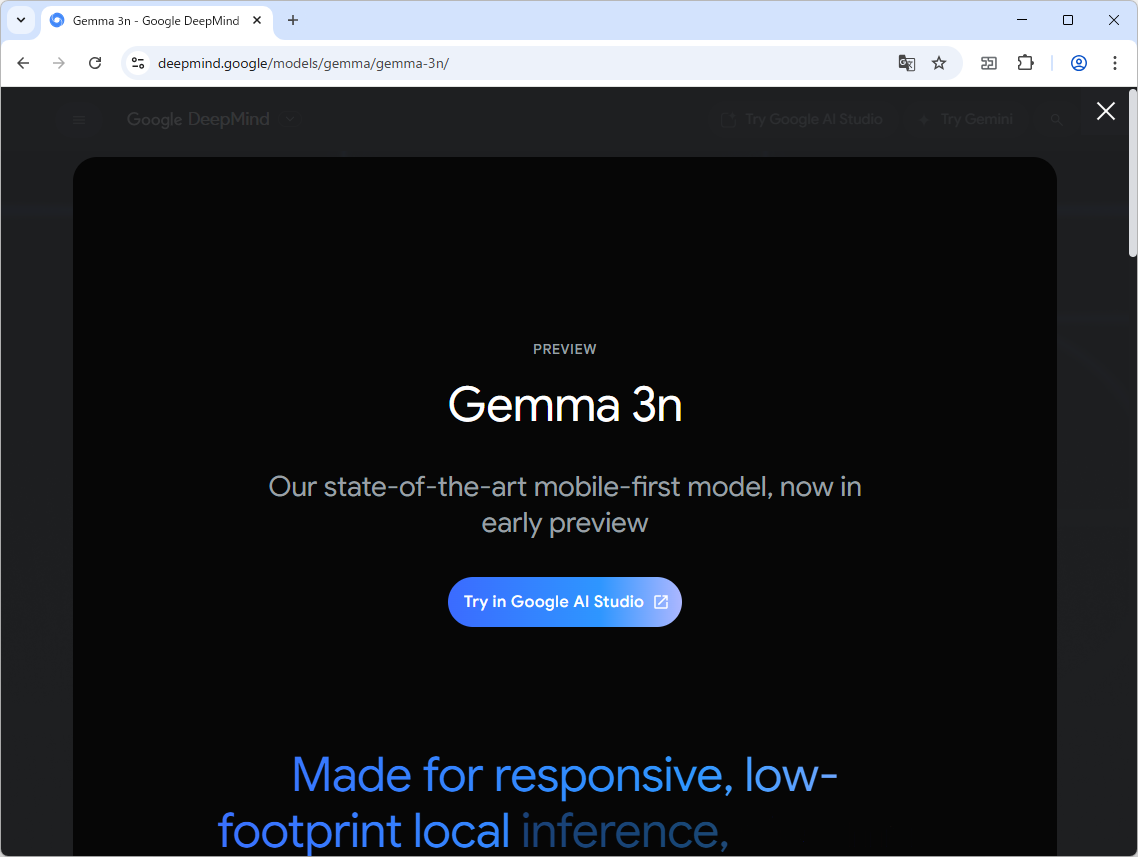Open Try Google AI Studio in the header

pyautogui.click(x=801, y=119)
